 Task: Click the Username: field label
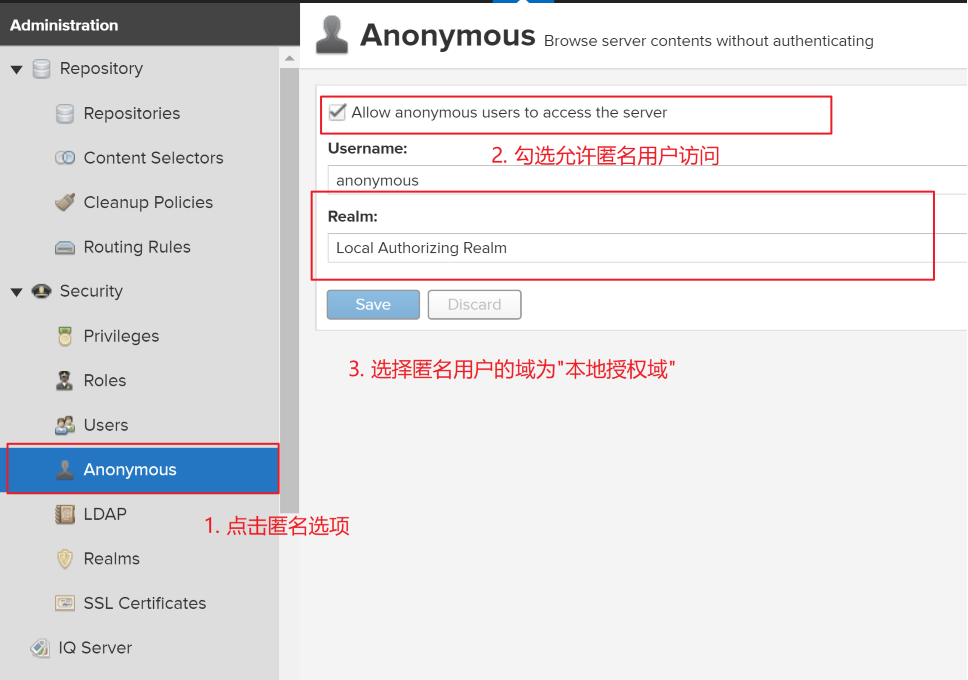[367, 149]
